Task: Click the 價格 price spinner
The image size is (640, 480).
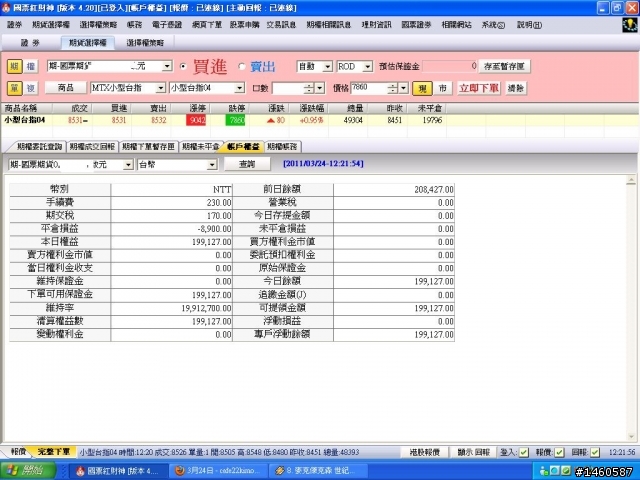Action: pos(393,88)
